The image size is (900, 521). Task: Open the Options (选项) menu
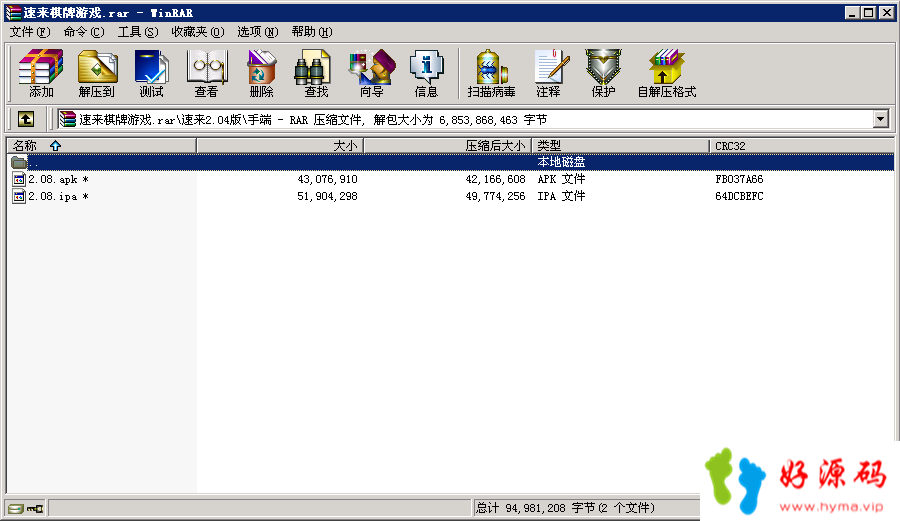click(x=258, y=32)
